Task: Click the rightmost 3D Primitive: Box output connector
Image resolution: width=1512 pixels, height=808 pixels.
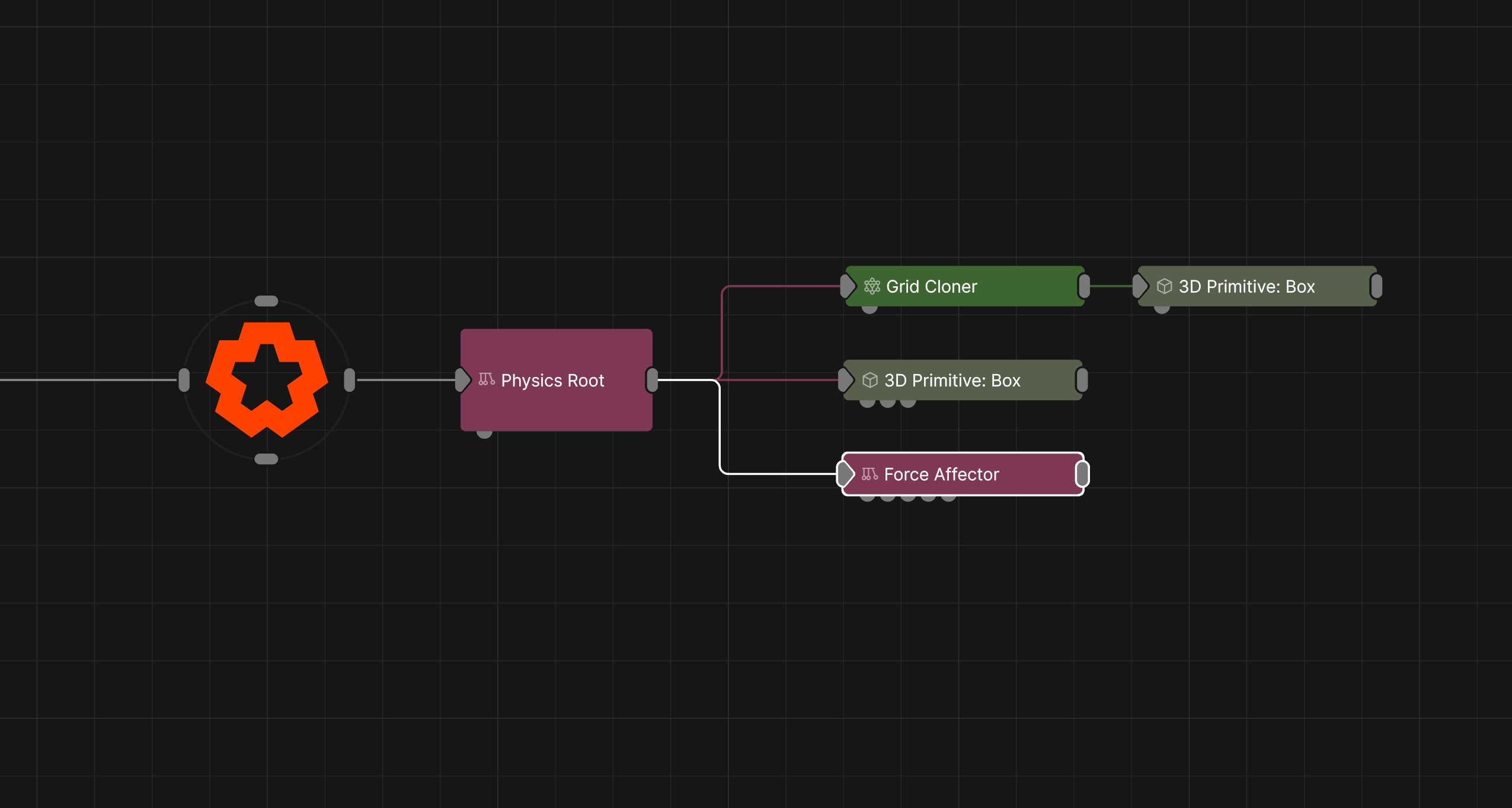Action: 1376,286
